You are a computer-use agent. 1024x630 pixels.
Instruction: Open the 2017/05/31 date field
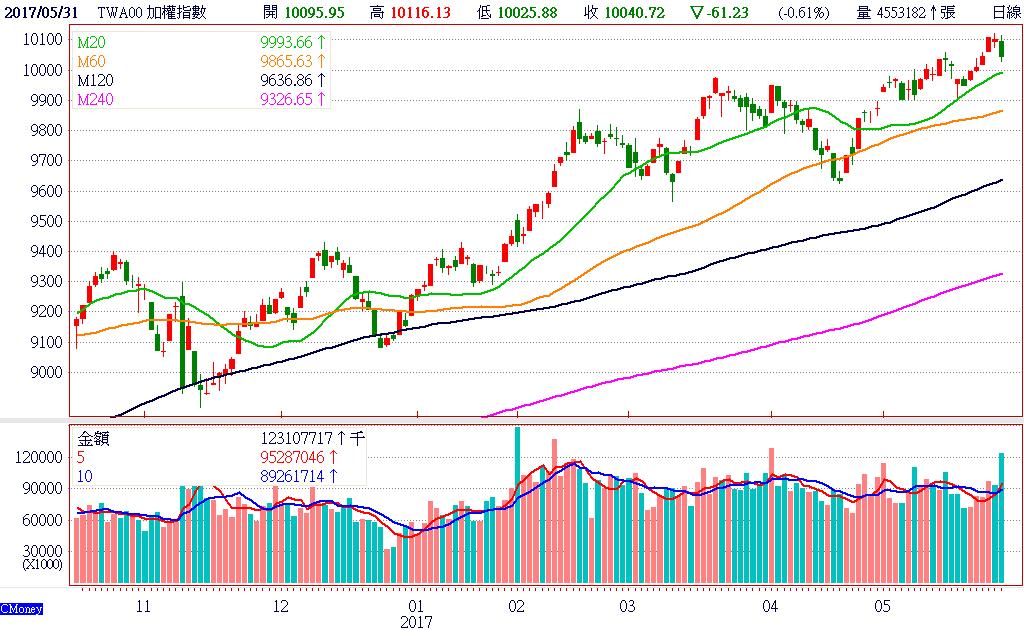coord(41,12)
